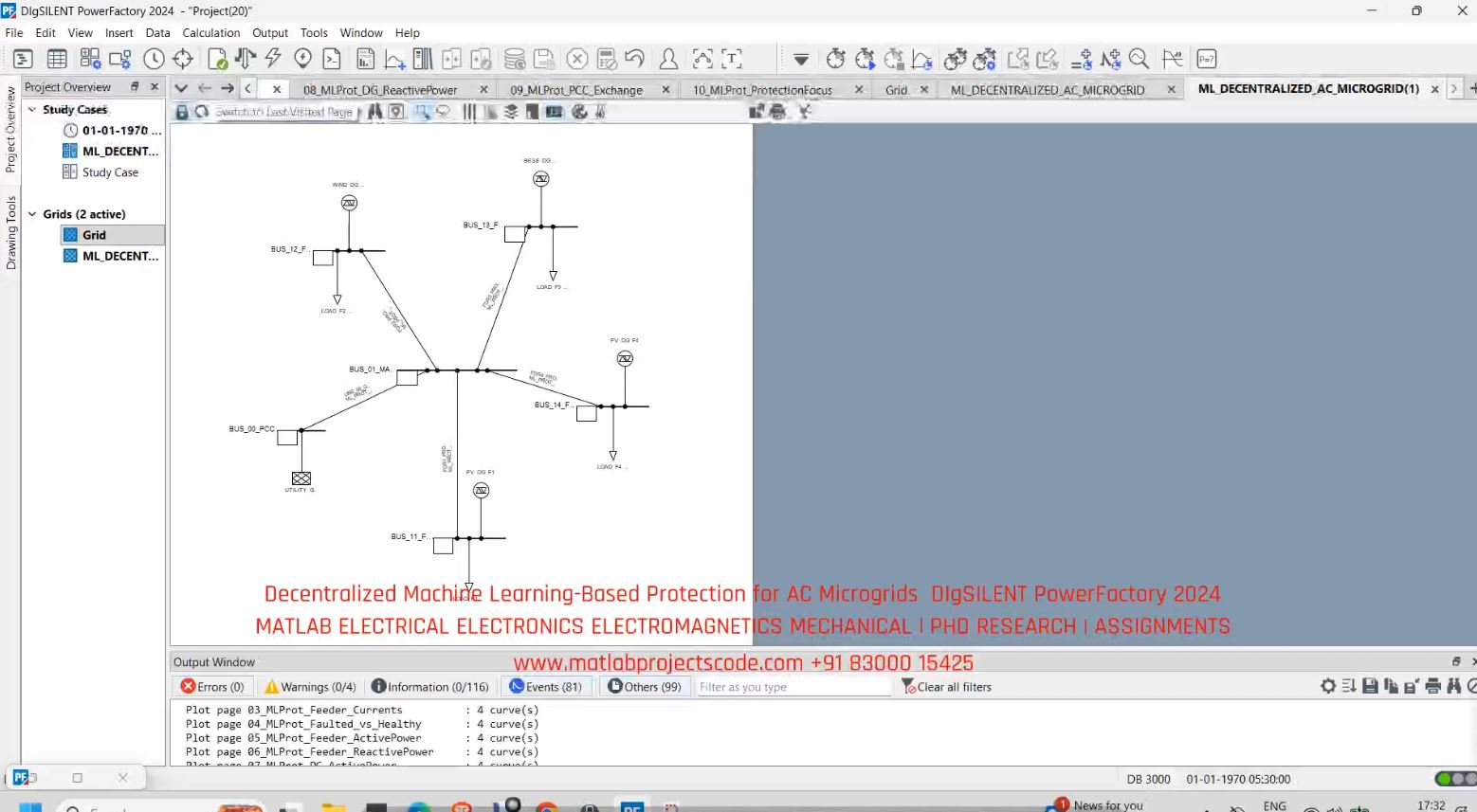Open the user profile icon
The height and width of the screenshot is (812, 1477).
click(x=668, y=59)
